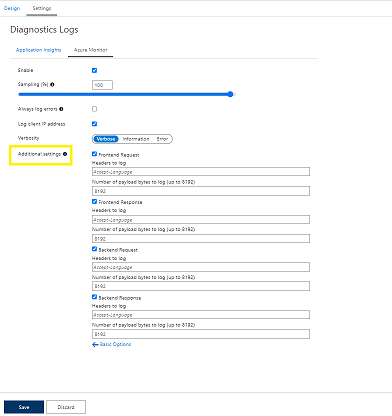Uncheck Log client IP address
The image size is (392, 416).
coord(94,124)
